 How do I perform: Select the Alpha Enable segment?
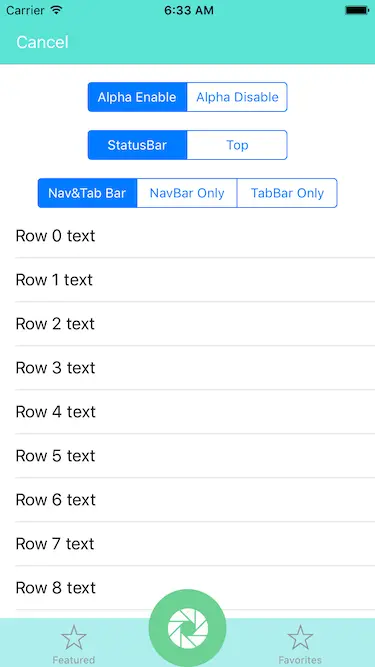[137, 97]
